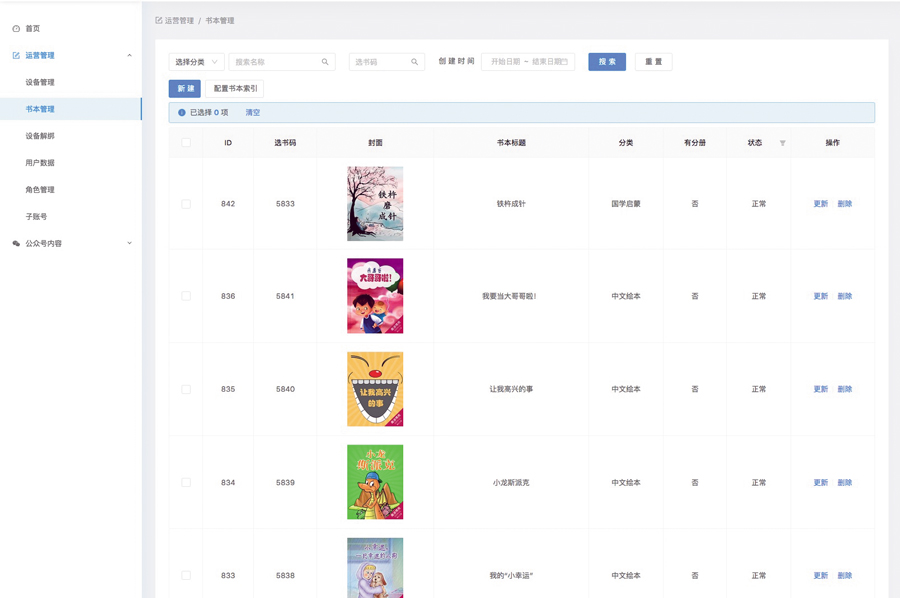The width and height of the screenshot is (900, 598).
Task: Expand the 公众号内容 sidebar menu chevron
Action: pos(129,243)
